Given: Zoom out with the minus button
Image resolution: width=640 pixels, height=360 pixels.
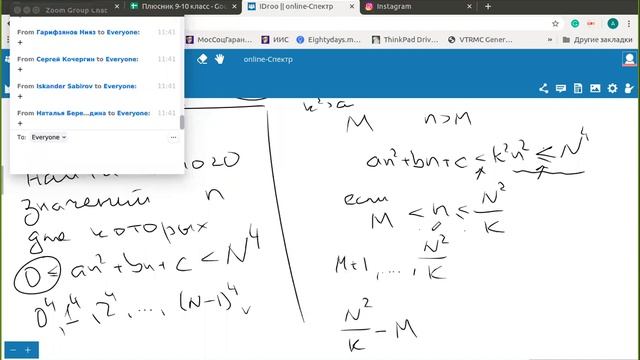Looking at the screenshot, I should click(13, 350).
